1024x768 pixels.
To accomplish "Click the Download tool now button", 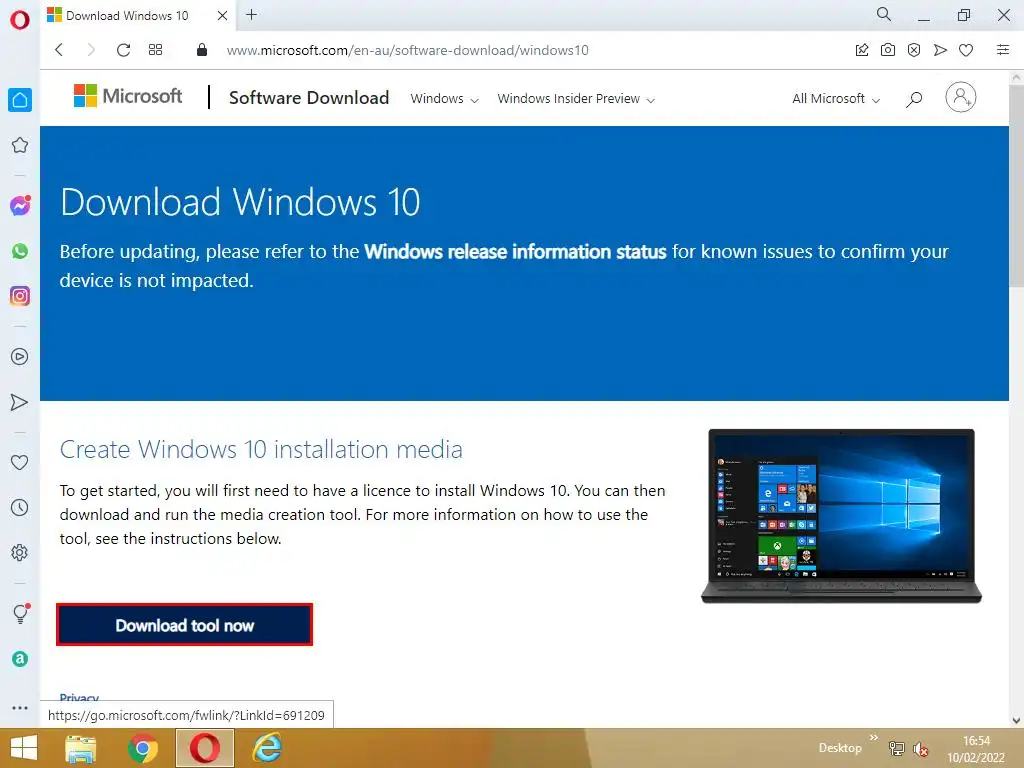I will tap(184, 625).
